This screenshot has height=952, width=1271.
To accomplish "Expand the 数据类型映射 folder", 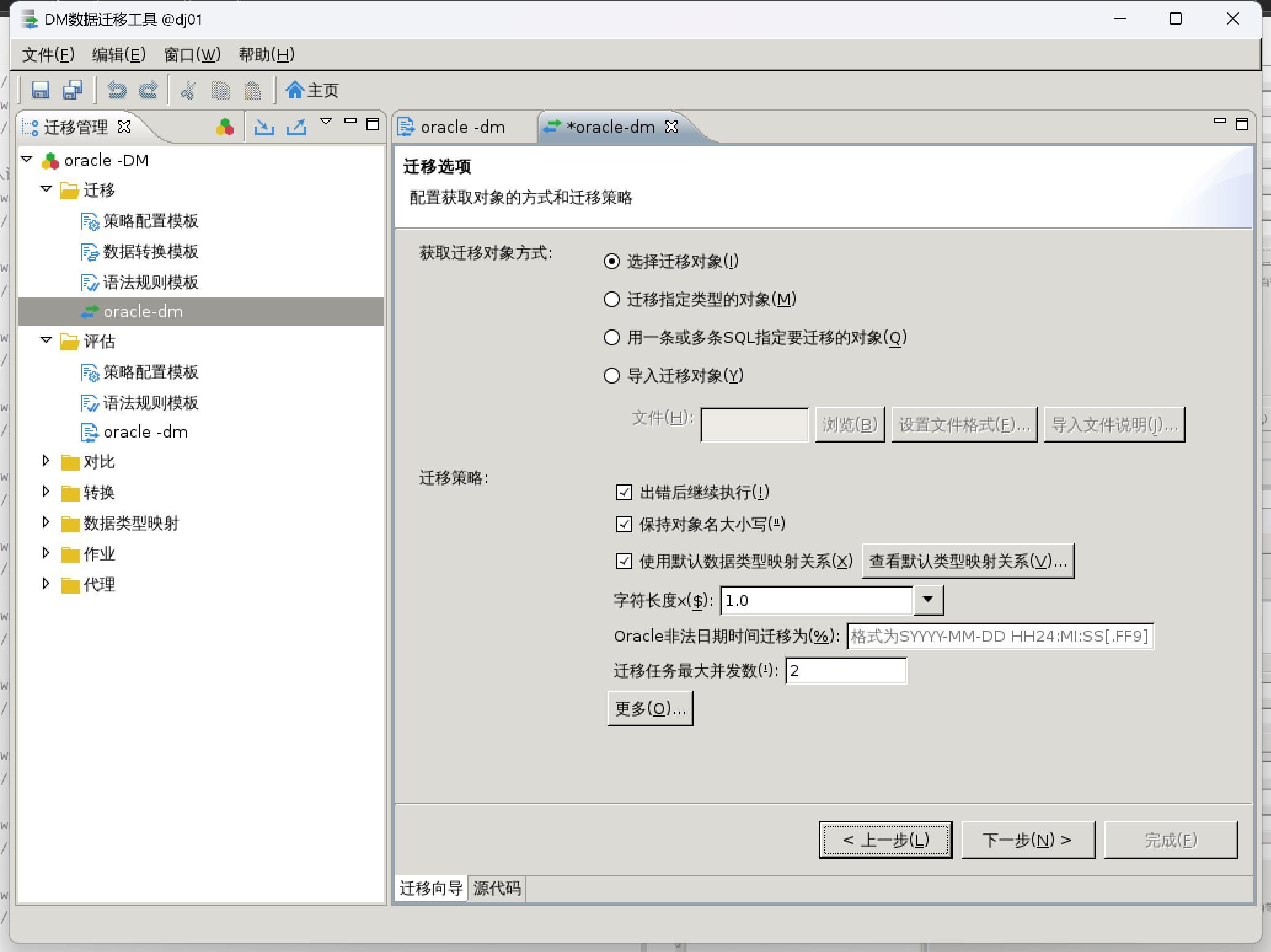I will (x=46, y=522).
